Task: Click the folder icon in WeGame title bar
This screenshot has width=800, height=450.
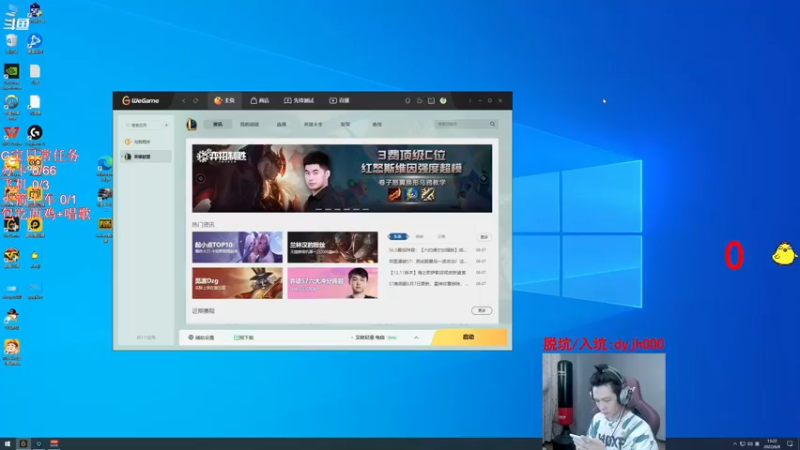Action: (419, 101)
